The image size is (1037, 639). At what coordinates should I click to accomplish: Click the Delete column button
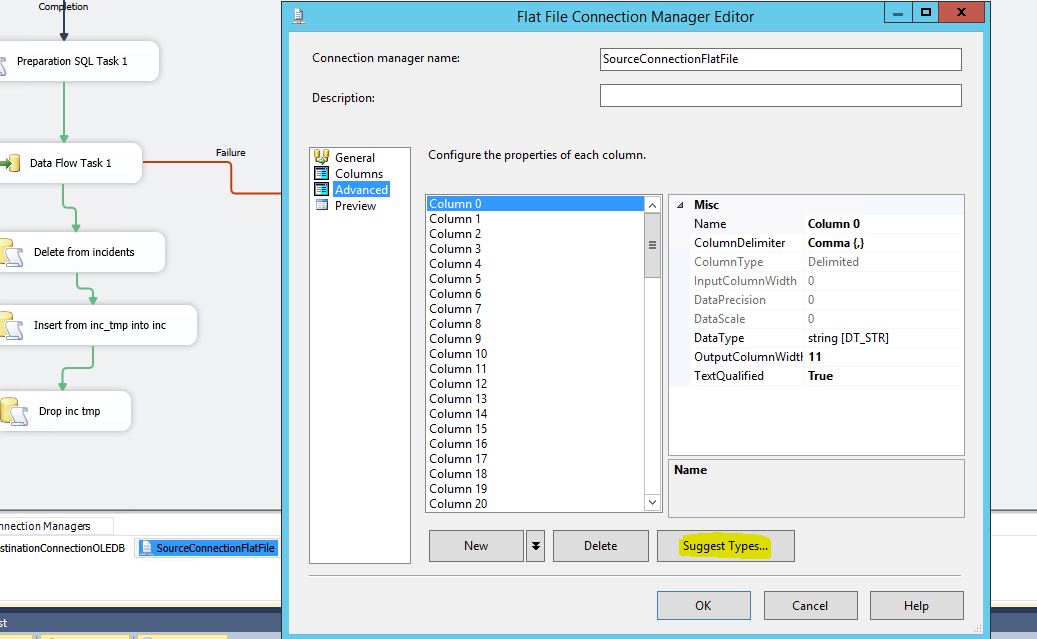click(600, 546)
